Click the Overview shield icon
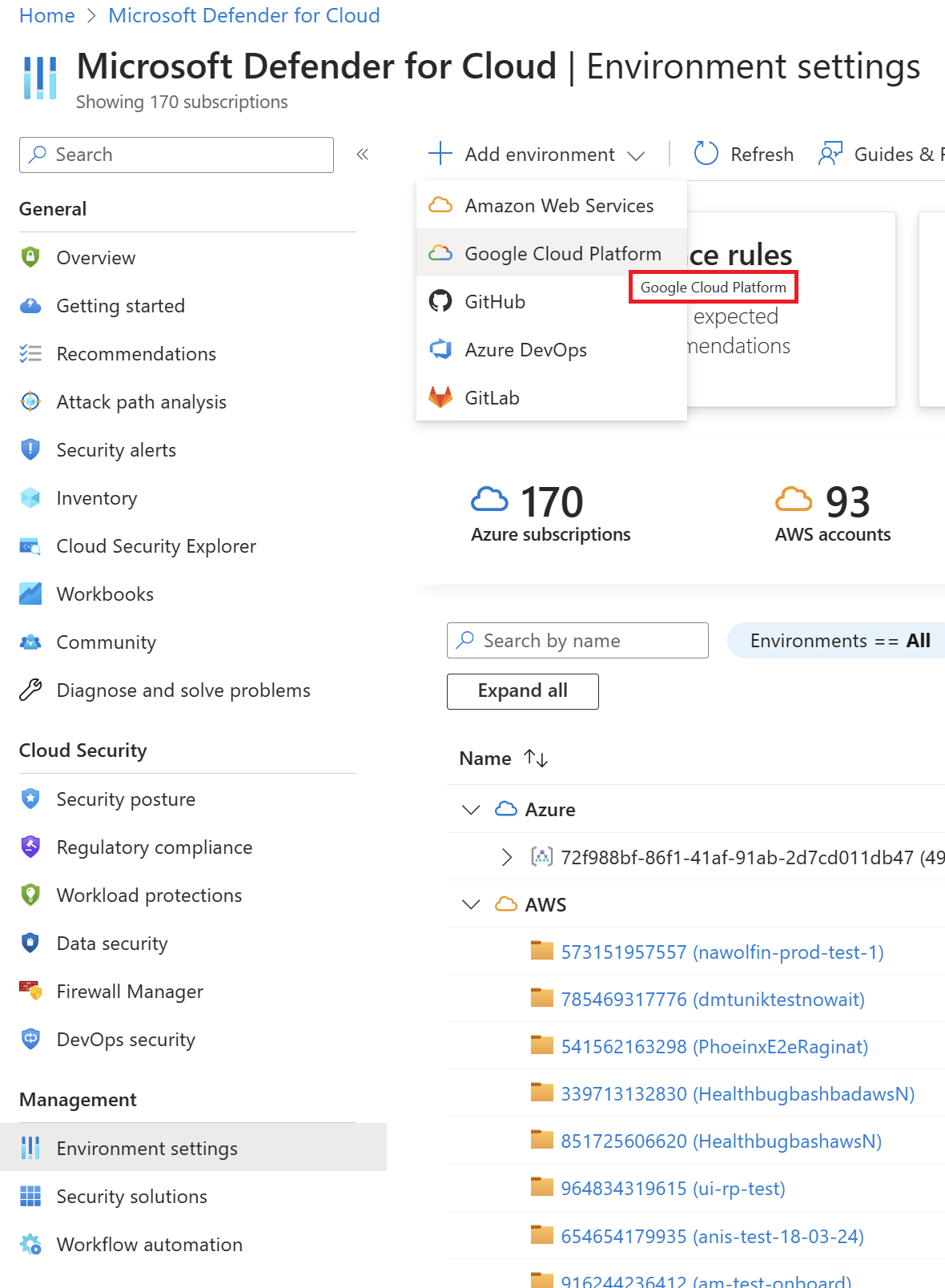Screen dimensions: 945x1288 coord(30,257)
